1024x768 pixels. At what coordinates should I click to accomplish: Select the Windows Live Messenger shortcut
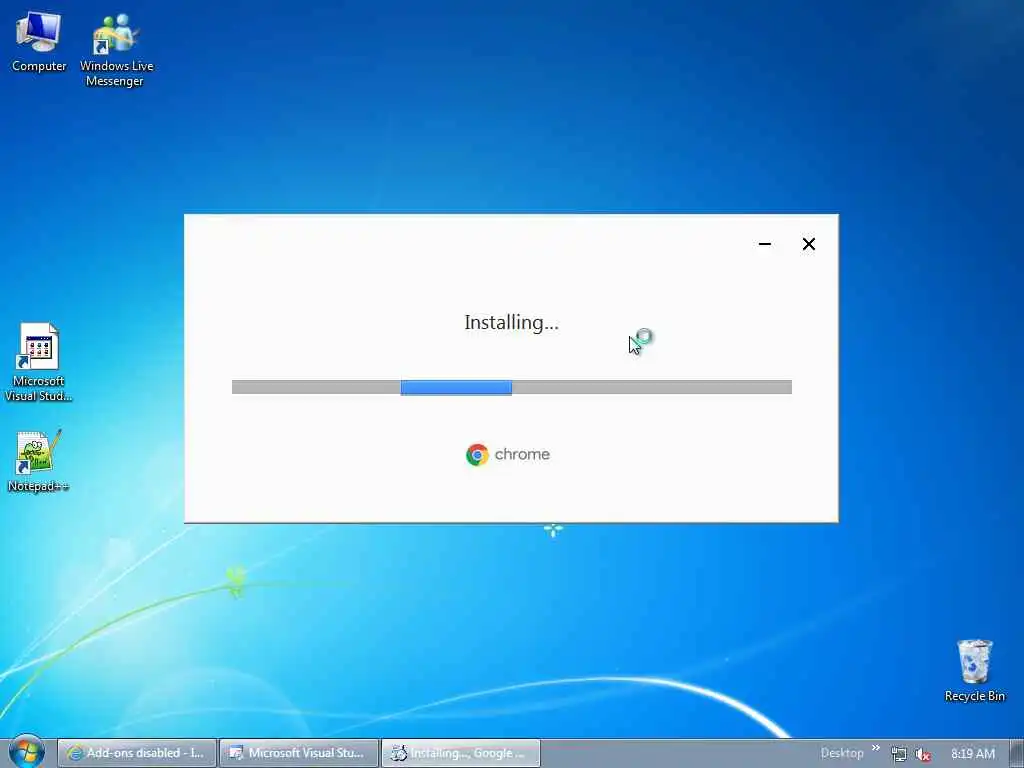tap(116, 50)
